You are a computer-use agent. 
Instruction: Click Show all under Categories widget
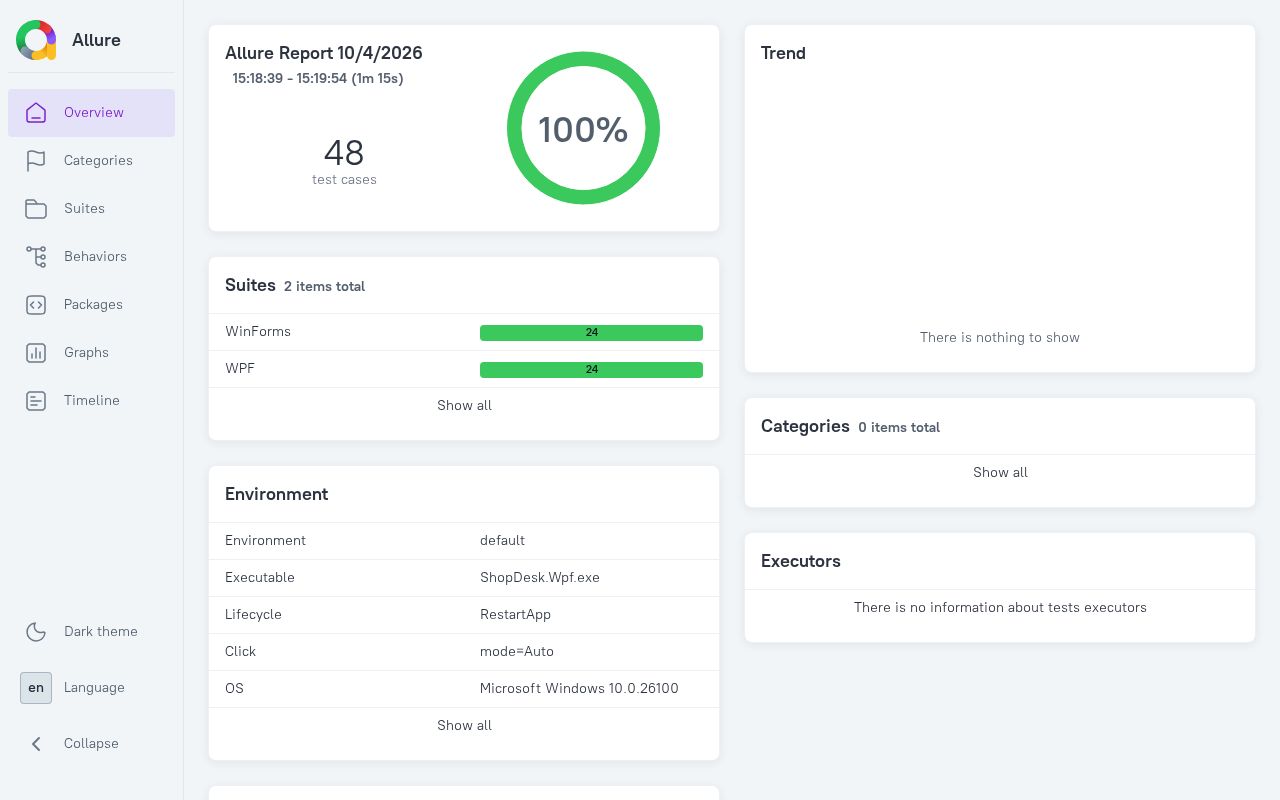click(1000, 472)
